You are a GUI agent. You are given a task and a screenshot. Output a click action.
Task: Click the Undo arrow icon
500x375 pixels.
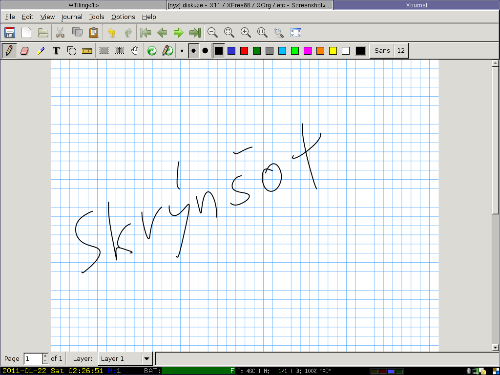112,32
